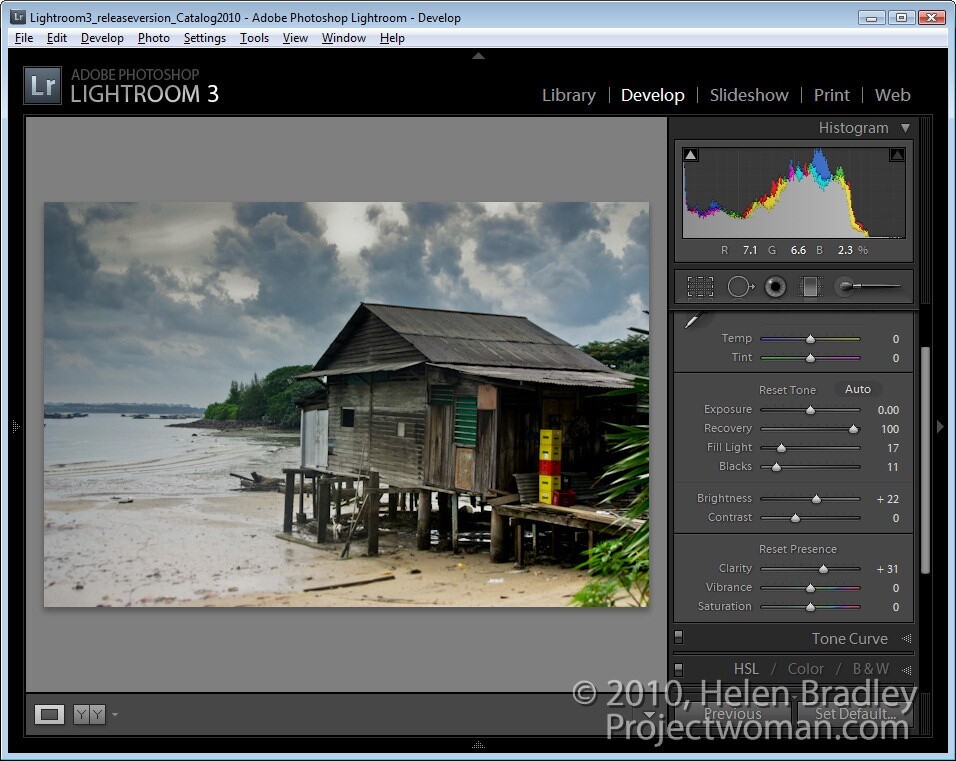Open the Settings menu
956x761 pixels.
click(205, 38)
